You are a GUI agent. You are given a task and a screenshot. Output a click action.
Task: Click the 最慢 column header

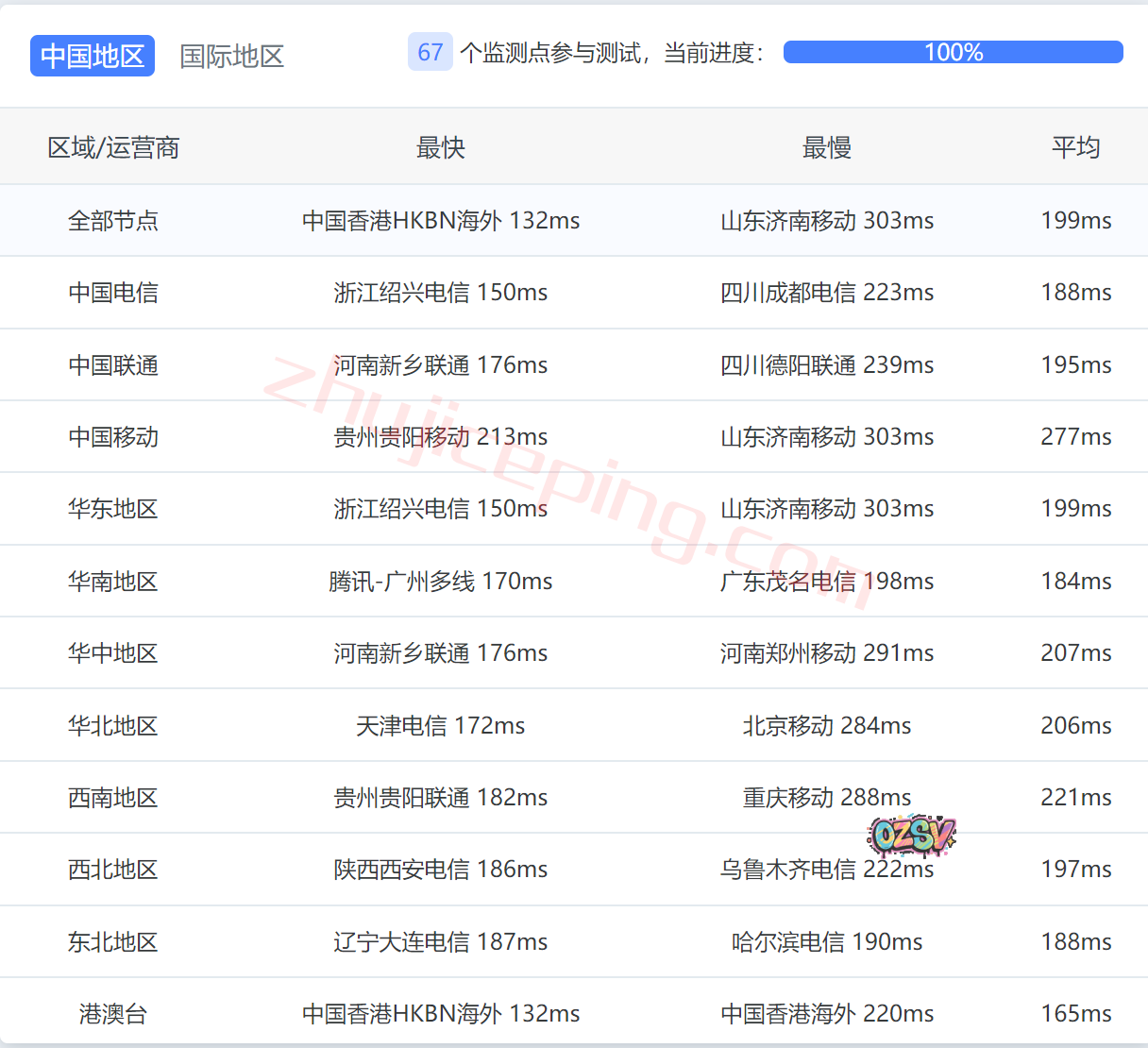pos(827,147)
